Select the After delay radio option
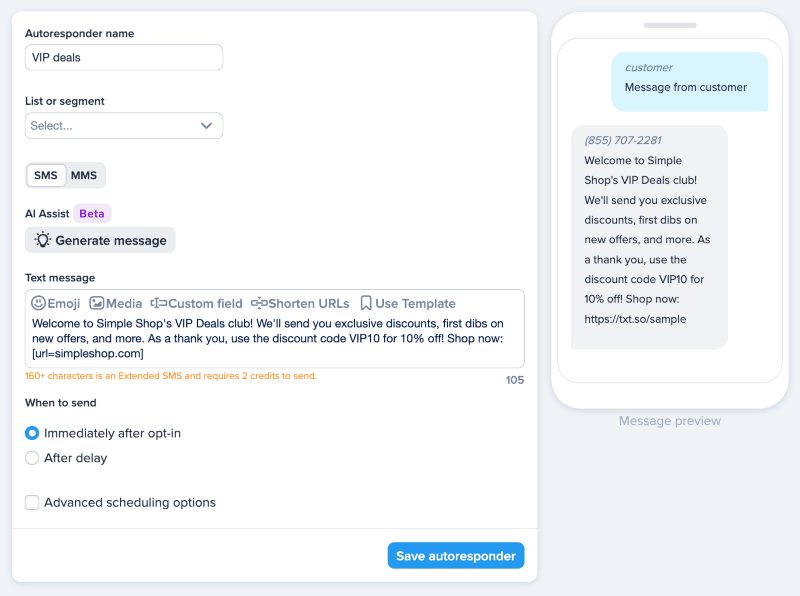 32,458
